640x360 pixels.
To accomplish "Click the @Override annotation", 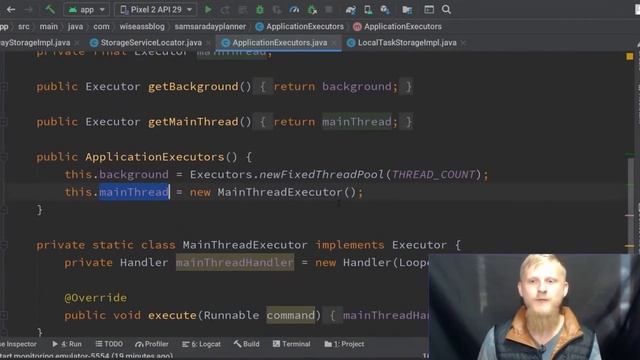I will pos(96,298).
